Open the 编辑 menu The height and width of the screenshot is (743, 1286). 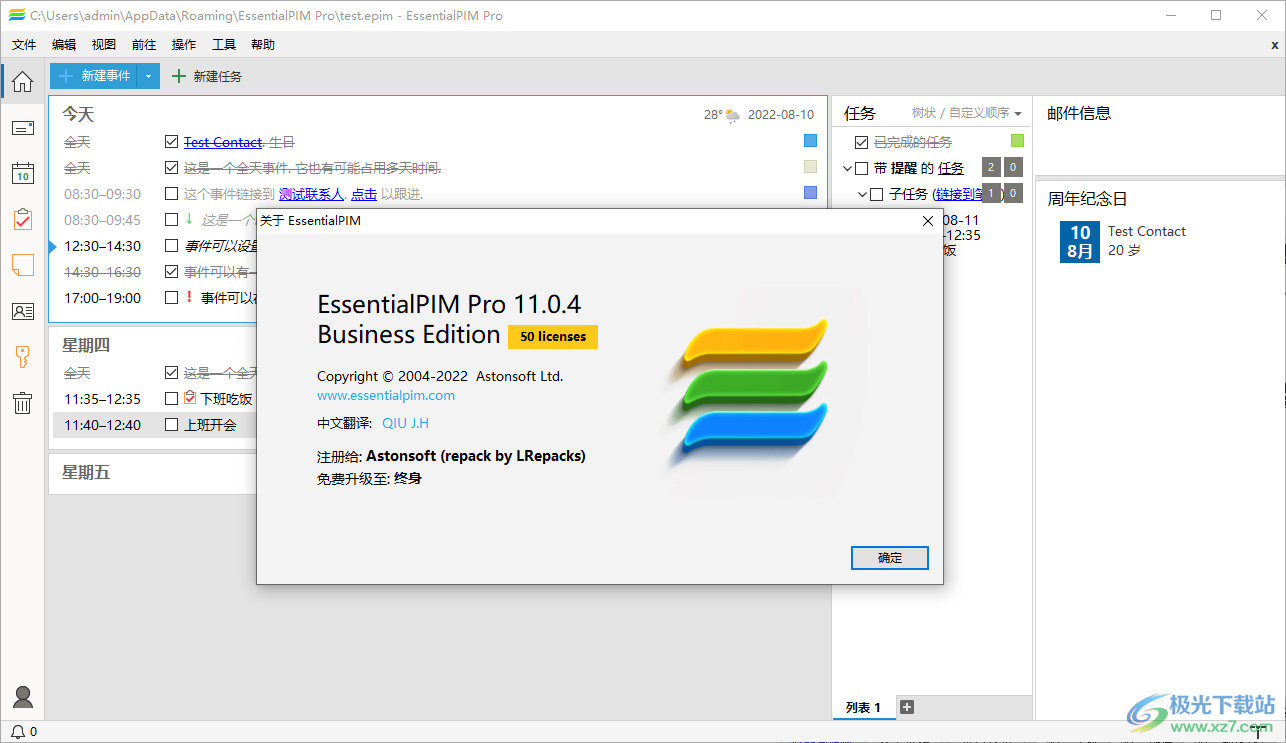[64, 45]
